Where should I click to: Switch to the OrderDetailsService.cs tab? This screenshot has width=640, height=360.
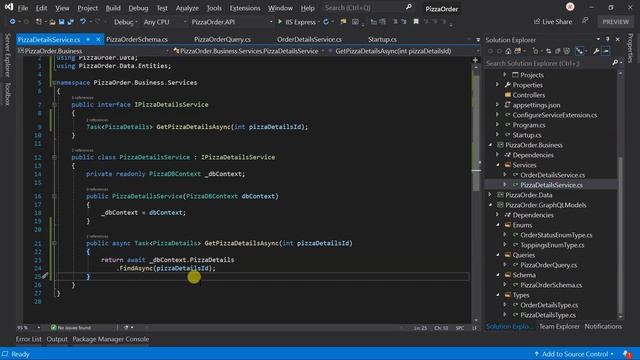tap(309, 40)
